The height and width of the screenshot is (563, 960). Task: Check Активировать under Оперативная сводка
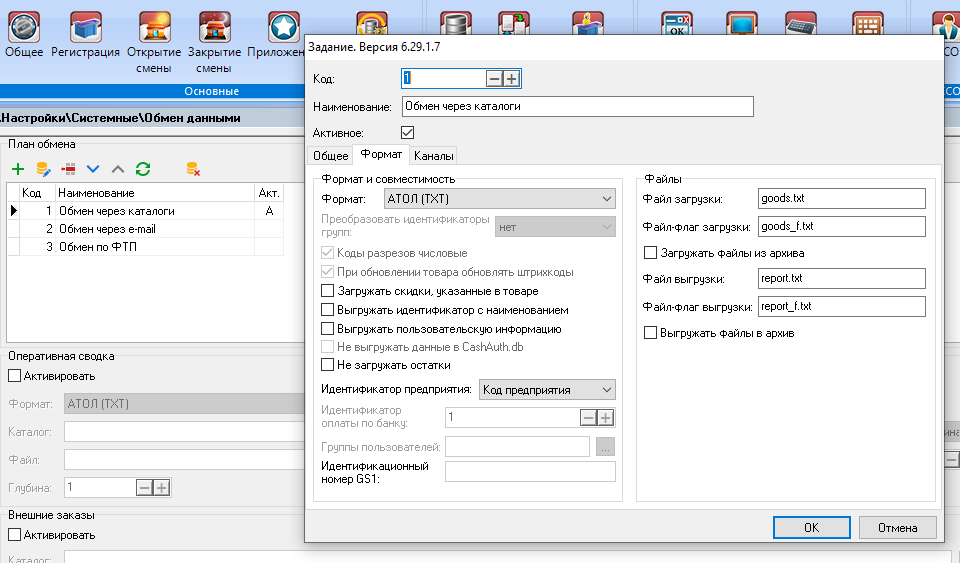(x=15, y=376)
